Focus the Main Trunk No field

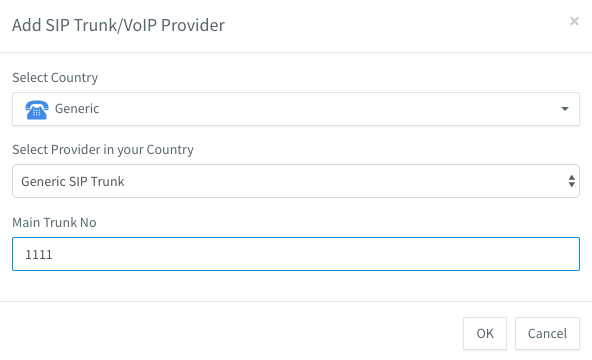point(296,254)
